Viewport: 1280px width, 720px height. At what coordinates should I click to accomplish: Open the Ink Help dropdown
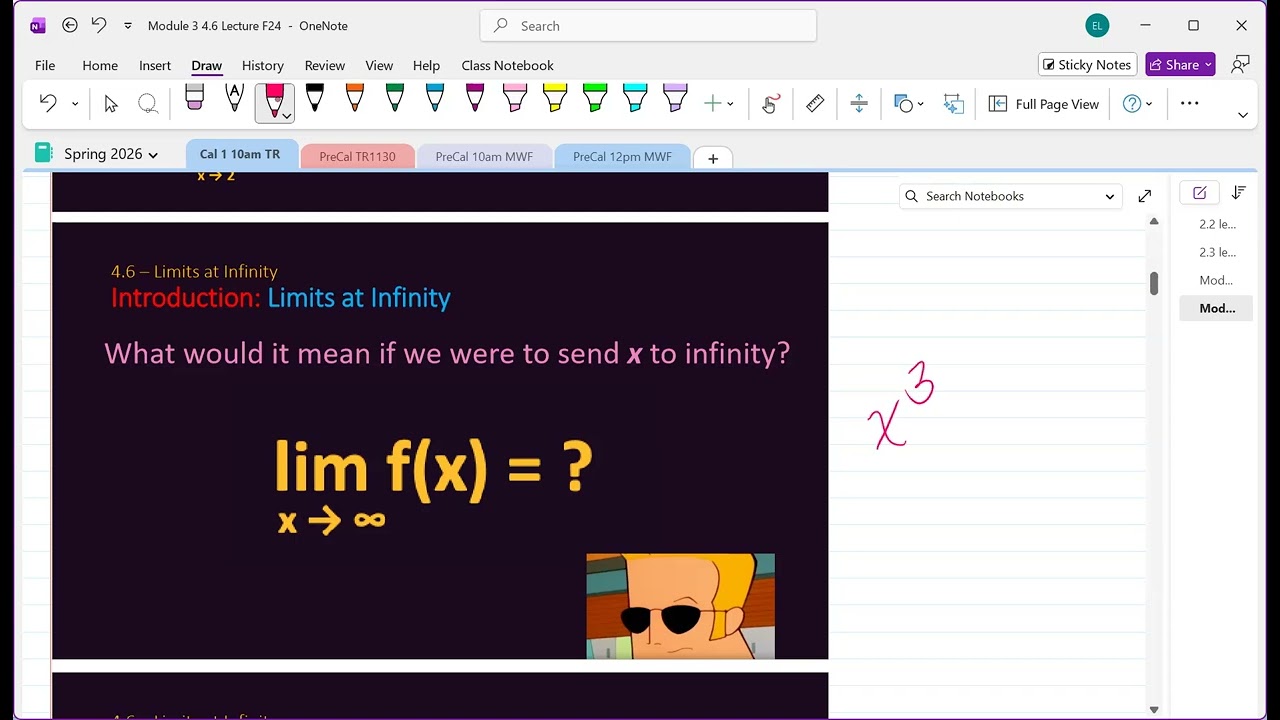point(1138,103)
